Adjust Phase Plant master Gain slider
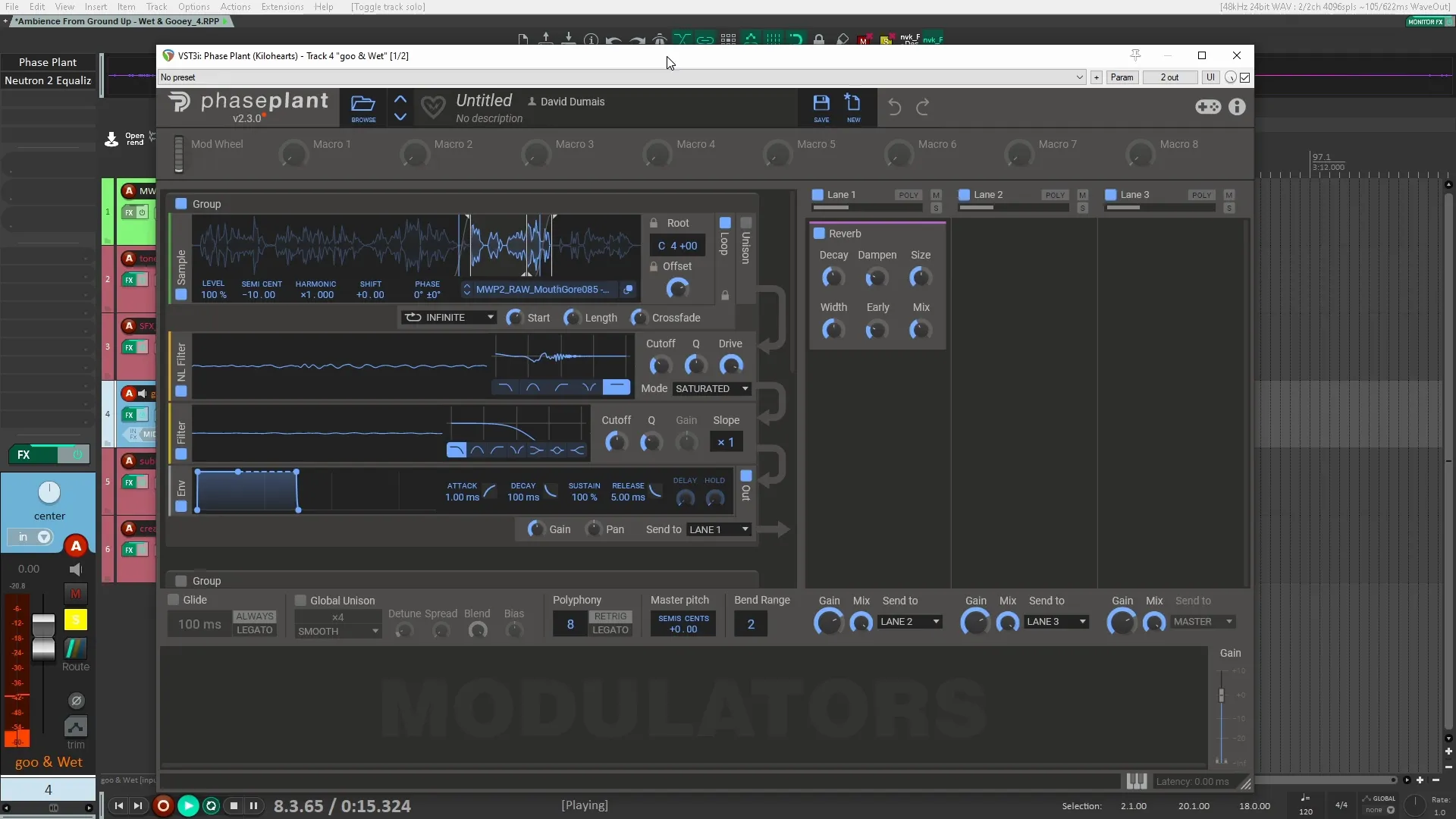 (x=1221, y=695)
